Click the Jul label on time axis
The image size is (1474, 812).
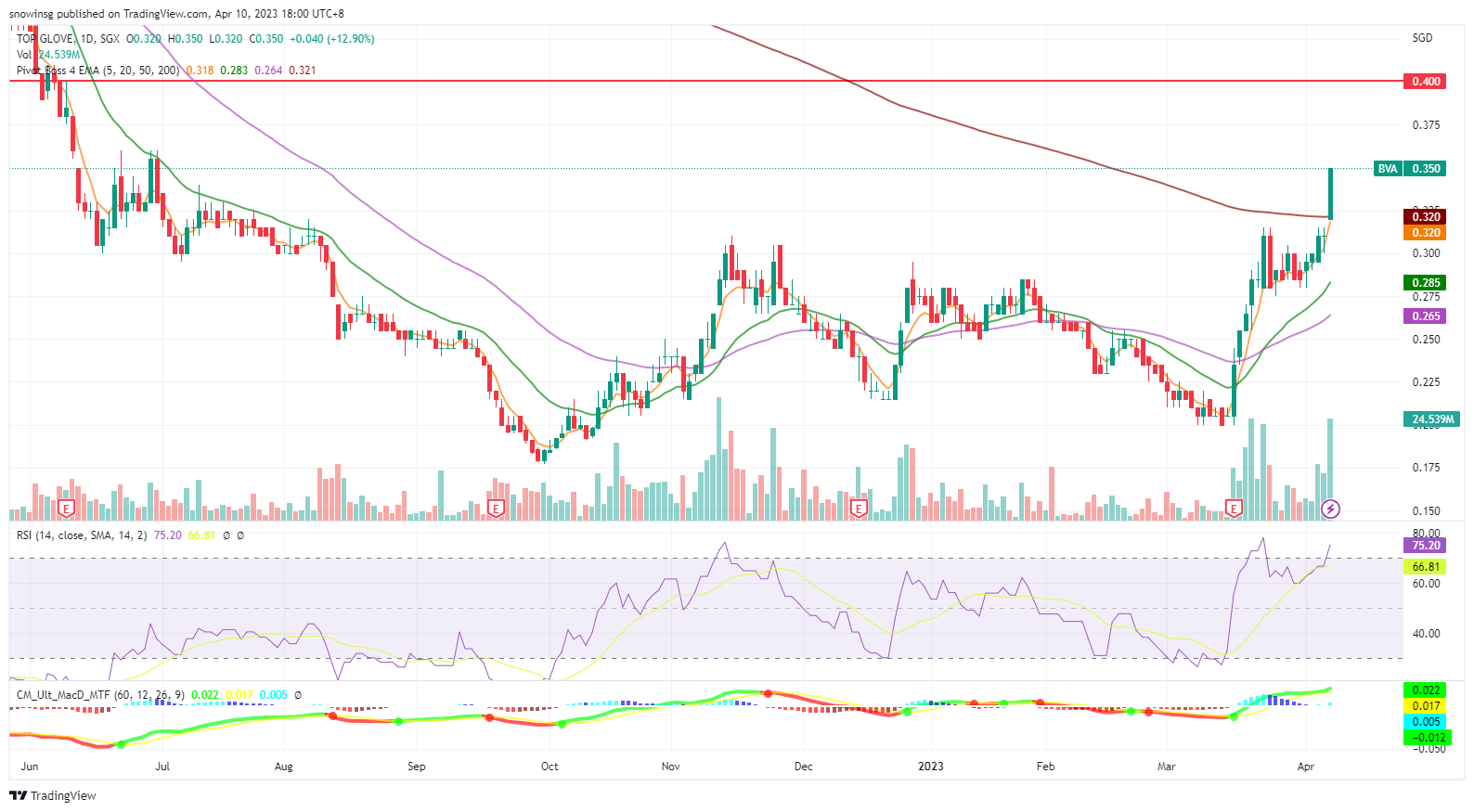[x=162, y=767]
